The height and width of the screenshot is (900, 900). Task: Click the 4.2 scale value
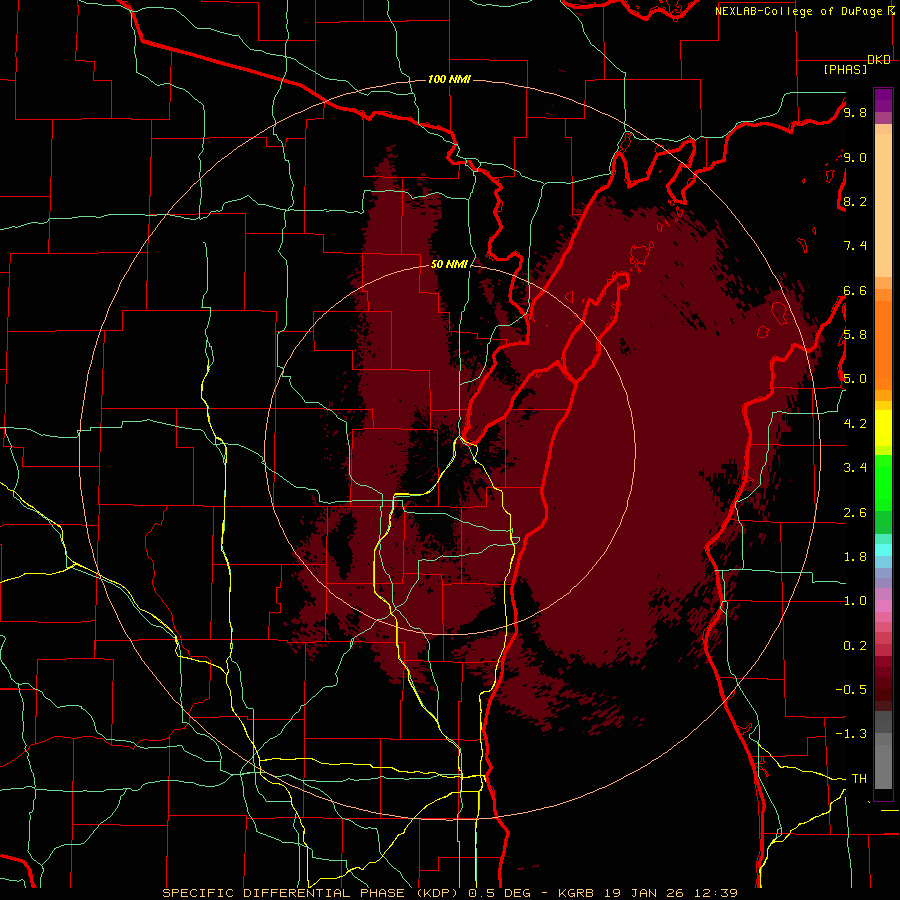point(855,424)
